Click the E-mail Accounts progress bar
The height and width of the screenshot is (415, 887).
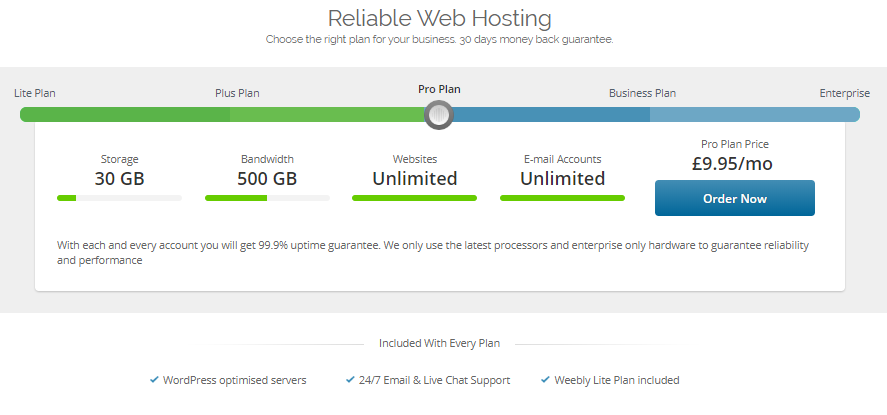click(562, 198)
